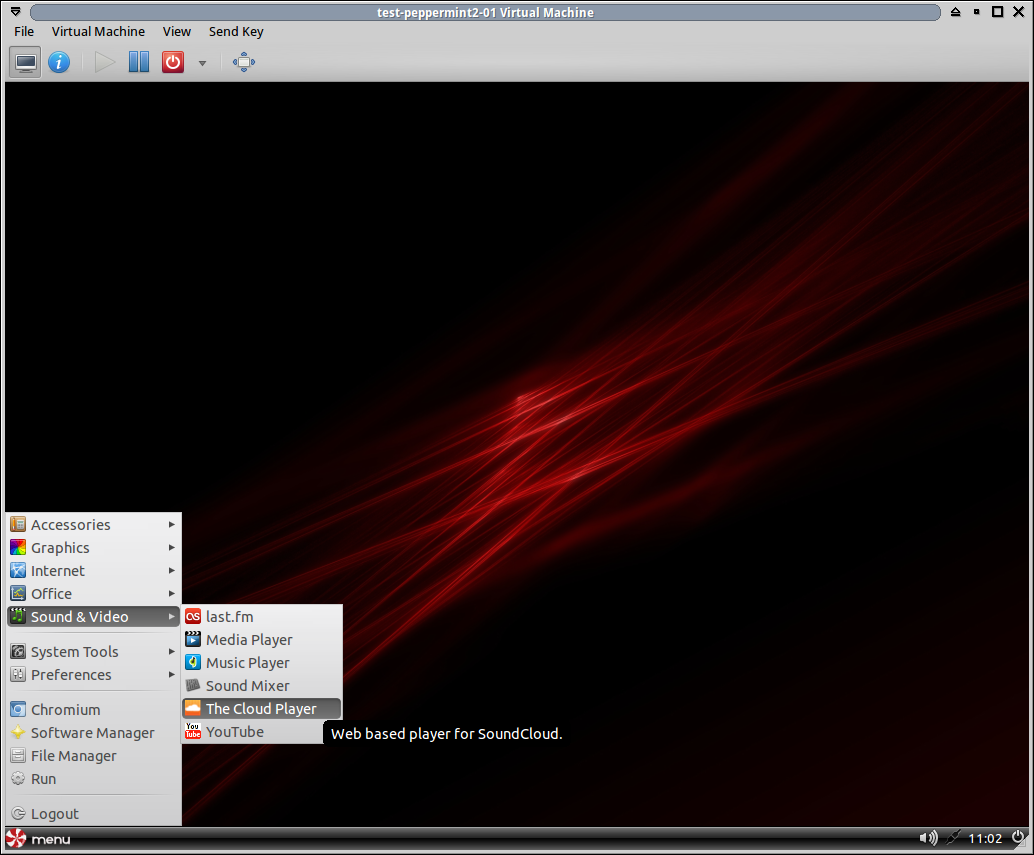Show the graphical console view
This screenshot has width=1034, height=855.
point(26,63)
